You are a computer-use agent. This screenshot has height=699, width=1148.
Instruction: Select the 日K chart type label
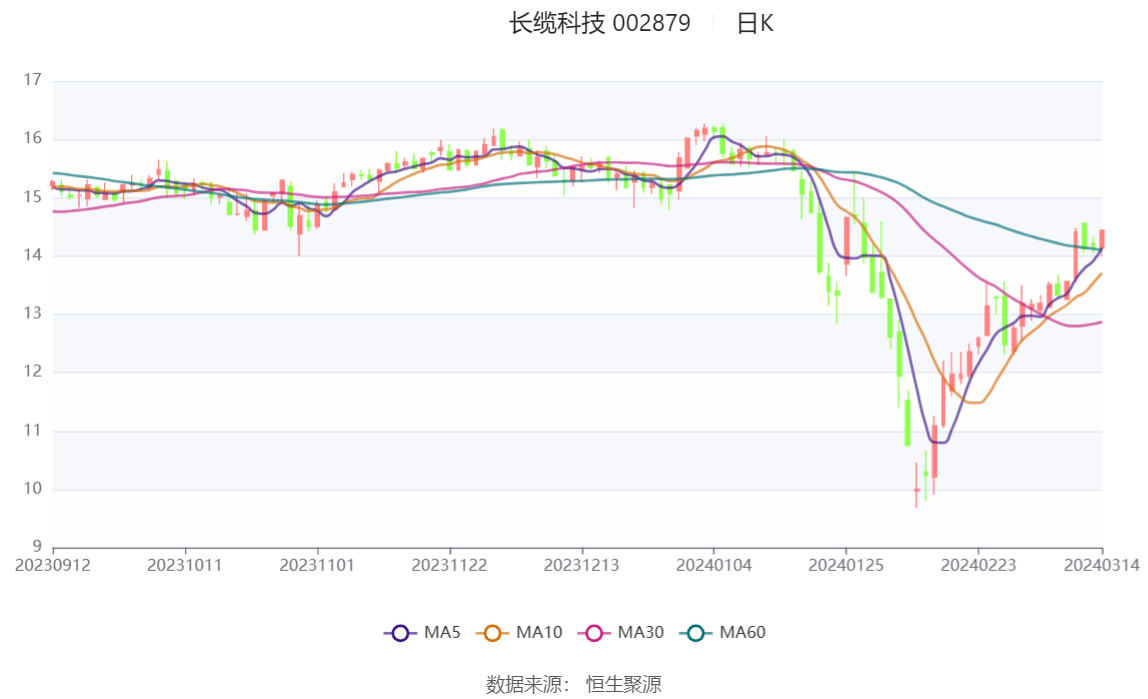(755, 23)
